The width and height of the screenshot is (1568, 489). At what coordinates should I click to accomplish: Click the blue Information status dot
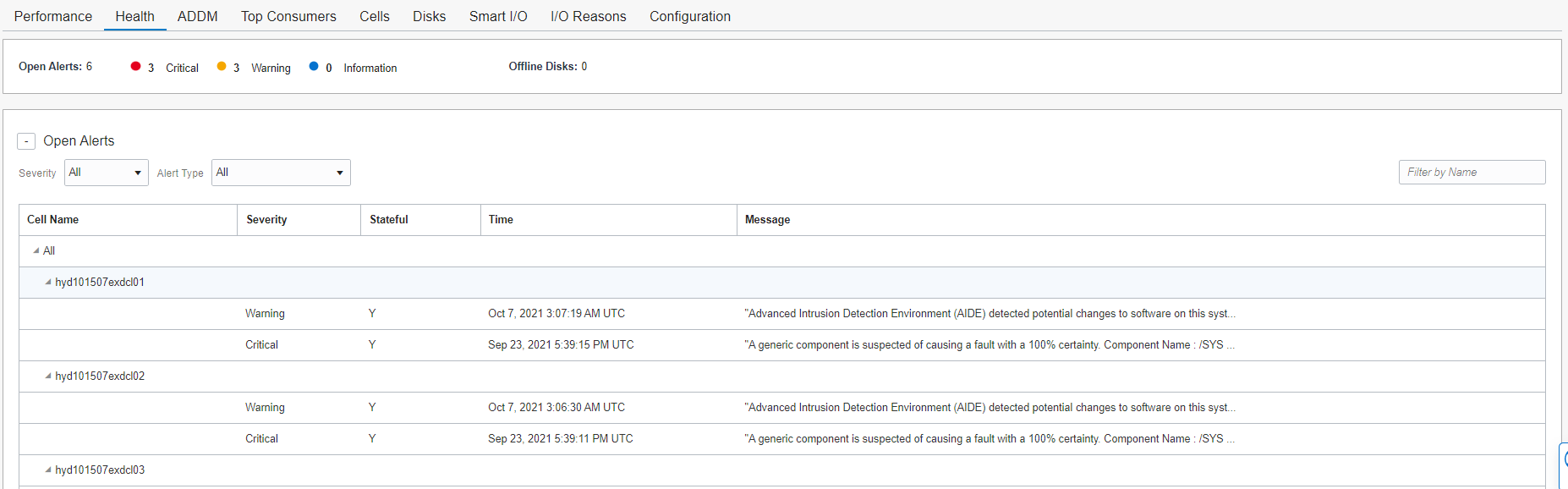click(314, 66)
